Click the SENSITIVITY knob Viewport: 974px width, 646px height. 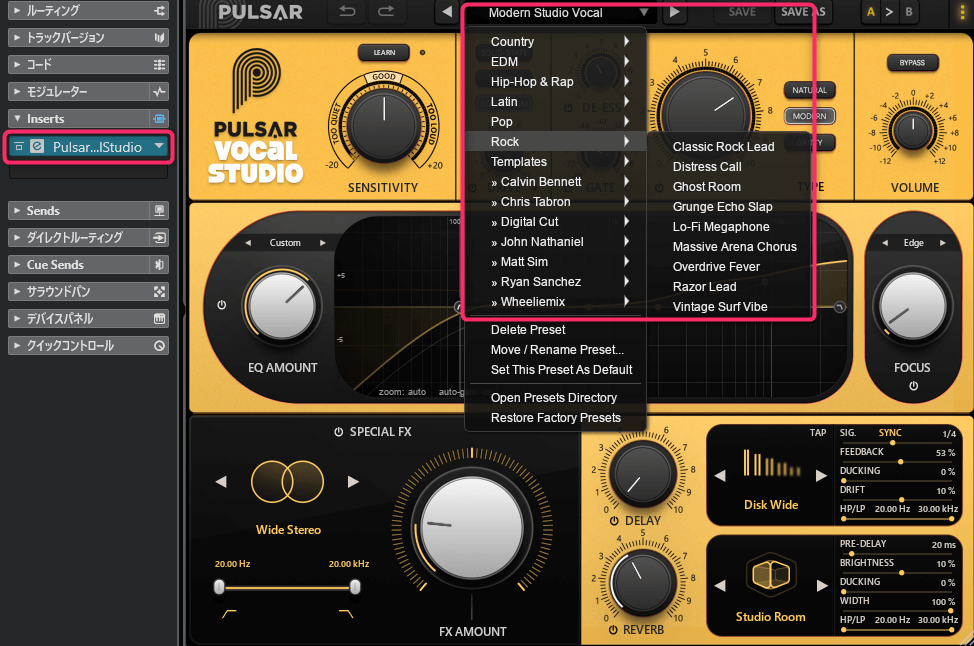click(384, 125)
